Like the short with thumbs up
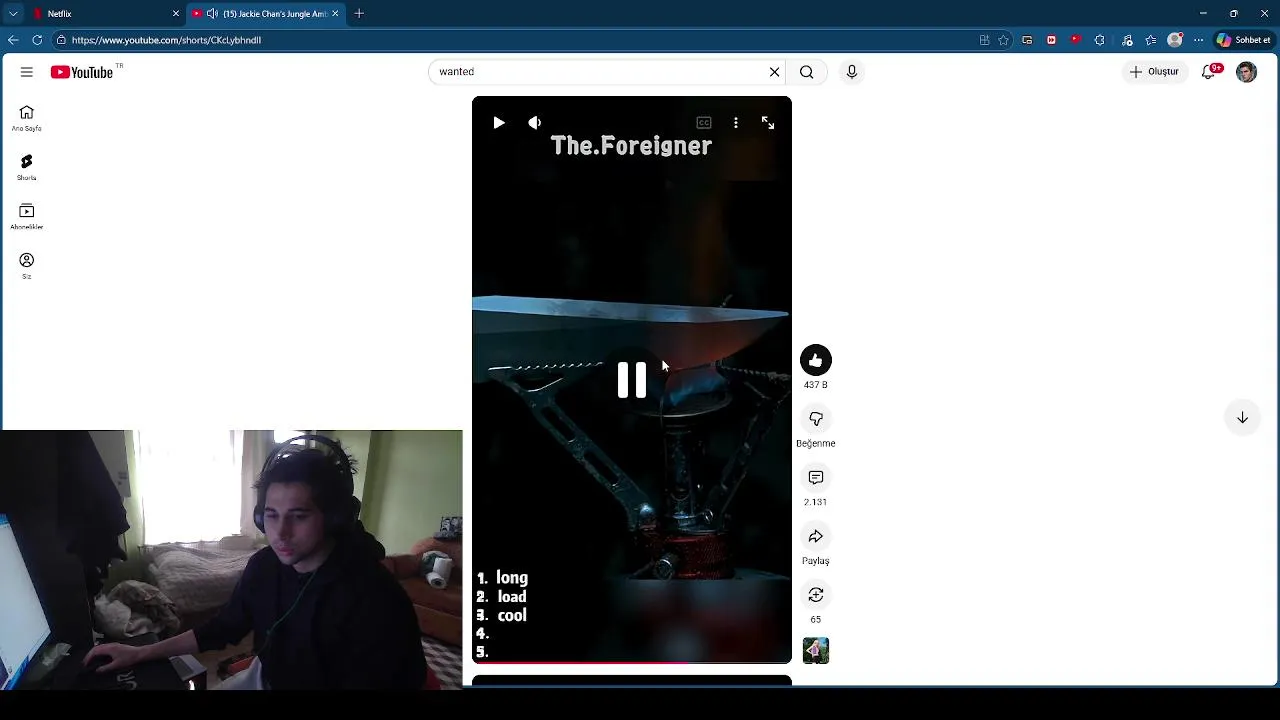The image size is (1280, 720). [x=816, y=360]
